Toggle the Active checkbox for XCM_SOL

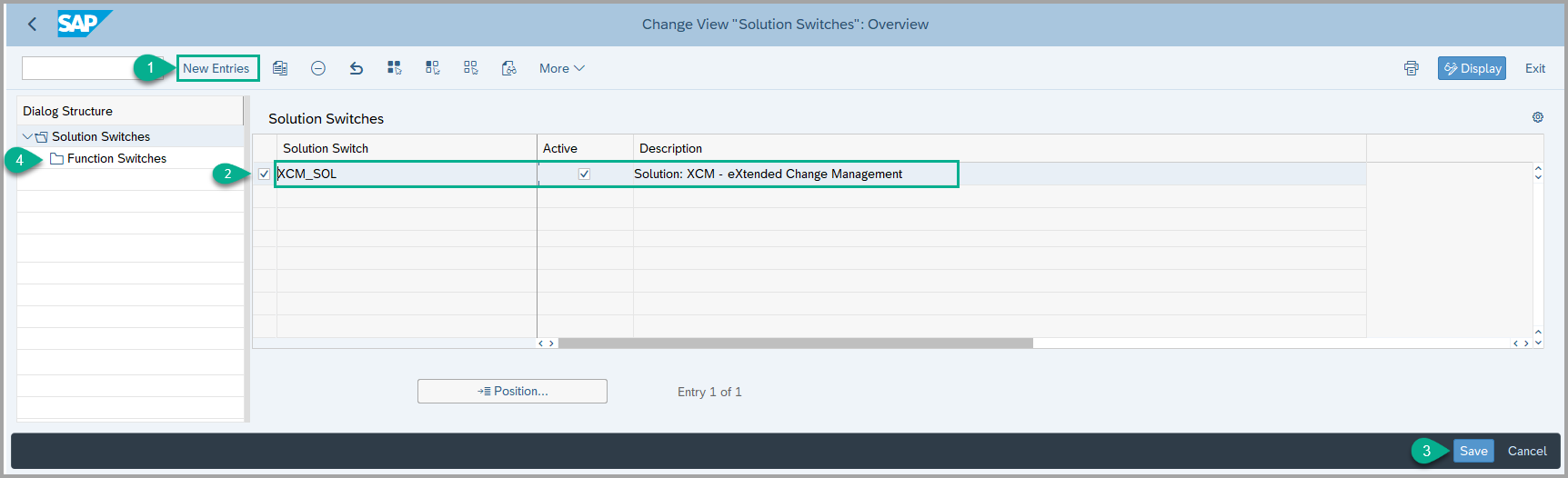[x=584, y=174]
